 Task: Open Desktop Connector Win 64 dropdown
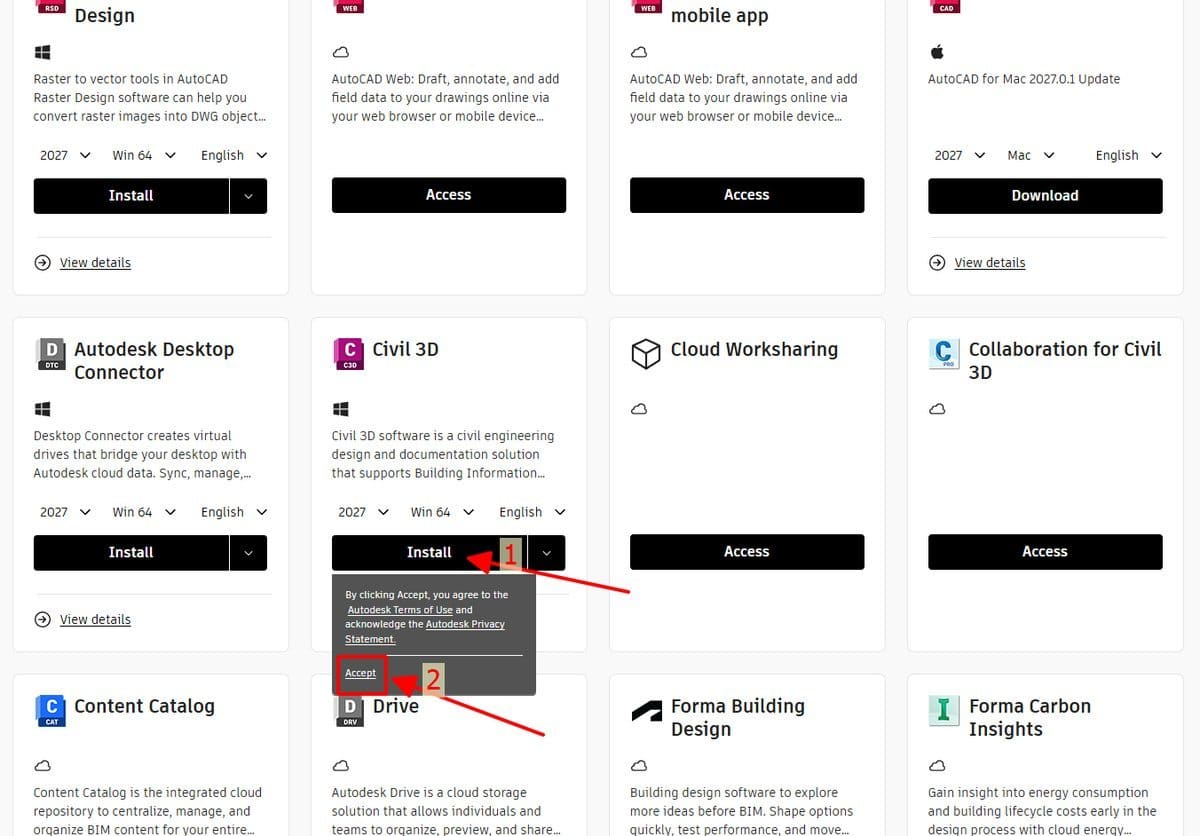pyautogui.click(x=144, y=512)
